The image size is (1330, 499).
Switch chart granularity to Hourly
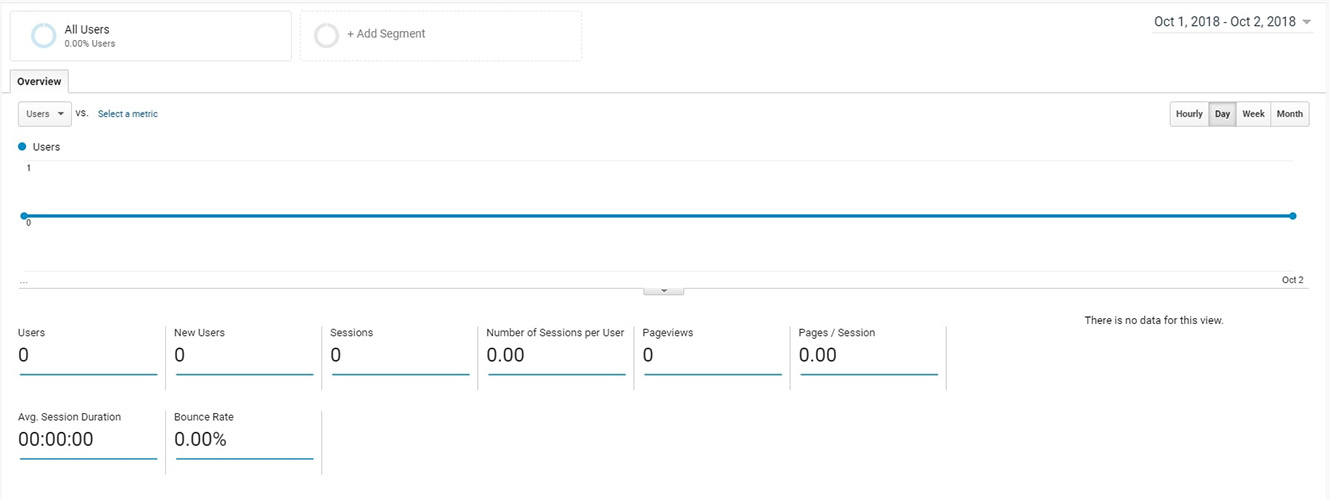coord(1189,114)
